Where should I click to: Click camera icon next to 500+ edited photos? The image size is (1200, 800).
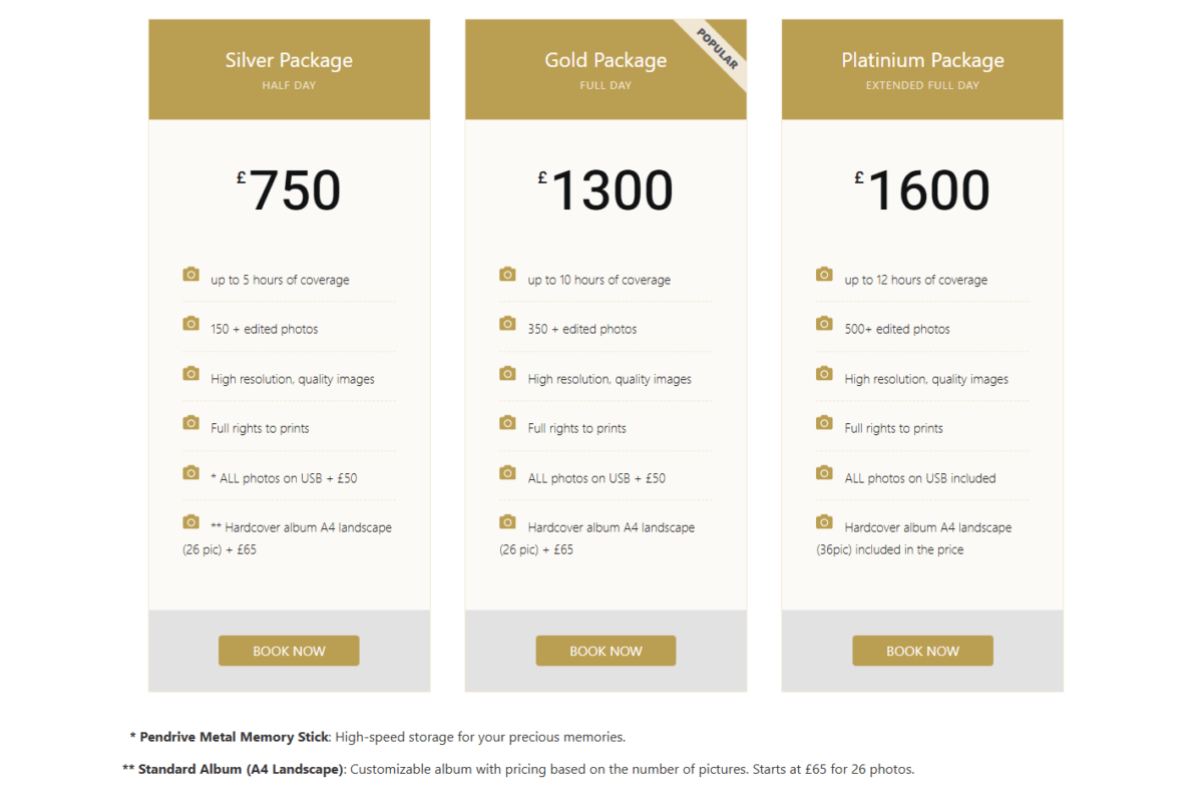[825, 324]
